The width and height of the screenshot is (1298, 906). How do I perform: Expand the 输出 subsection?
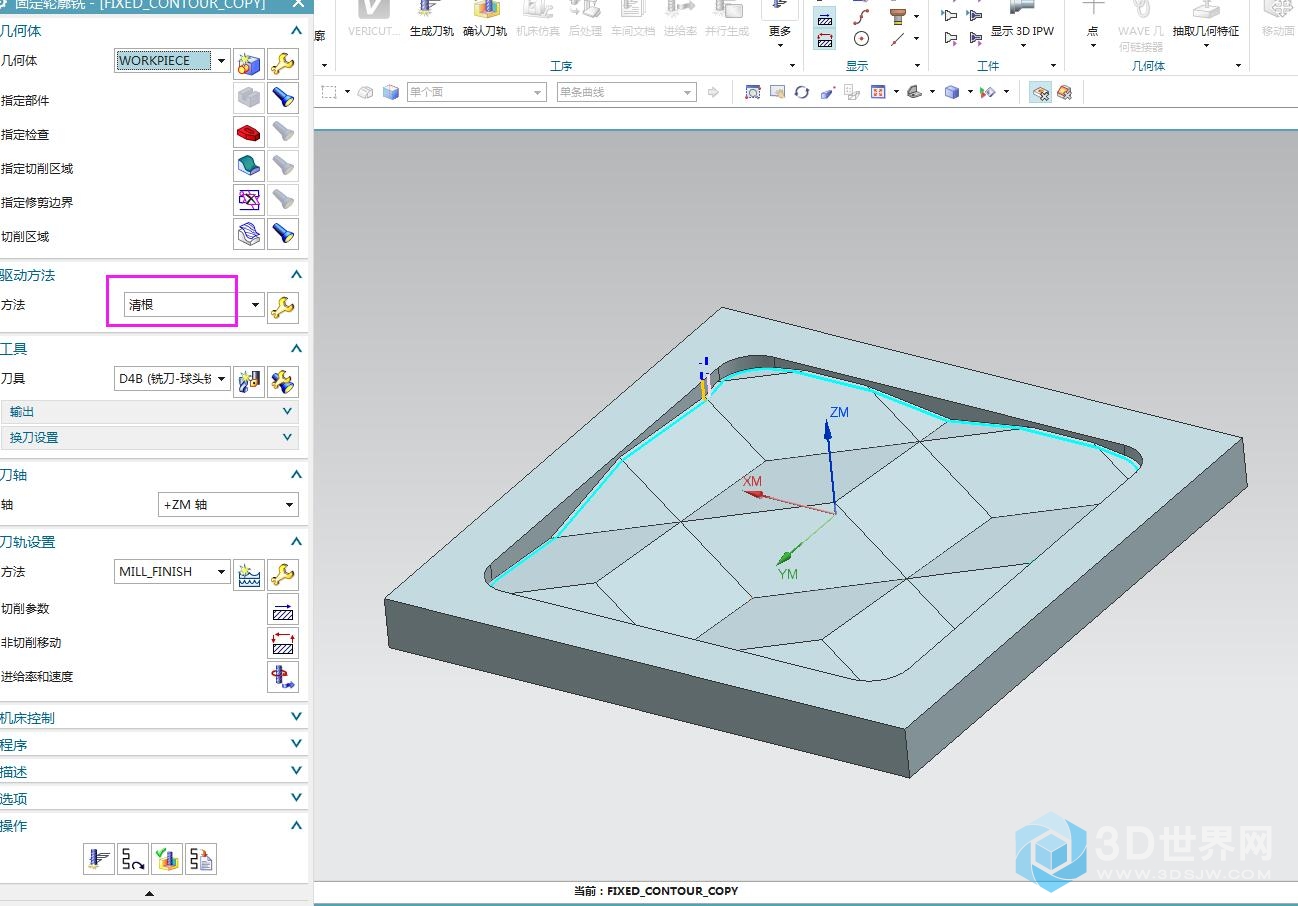tap(151, 412)
